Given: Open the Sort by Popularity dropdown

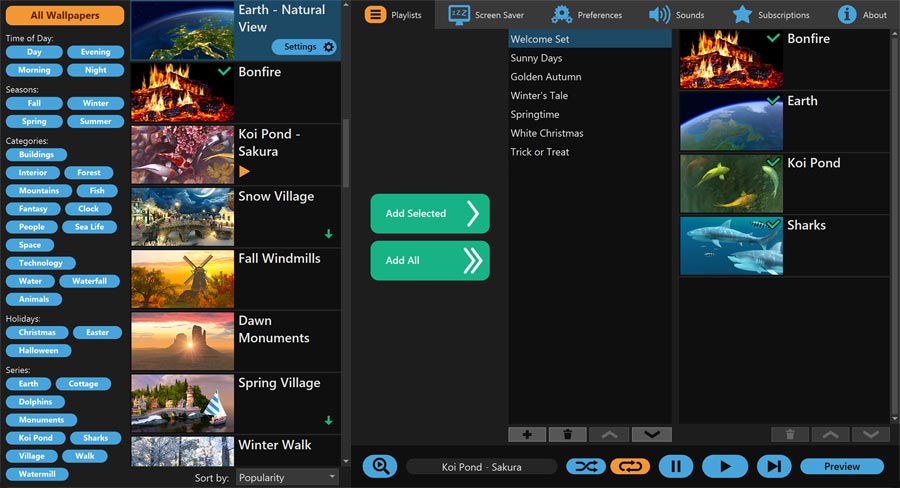Looking at the screenshot, I should tap(288, 478).
